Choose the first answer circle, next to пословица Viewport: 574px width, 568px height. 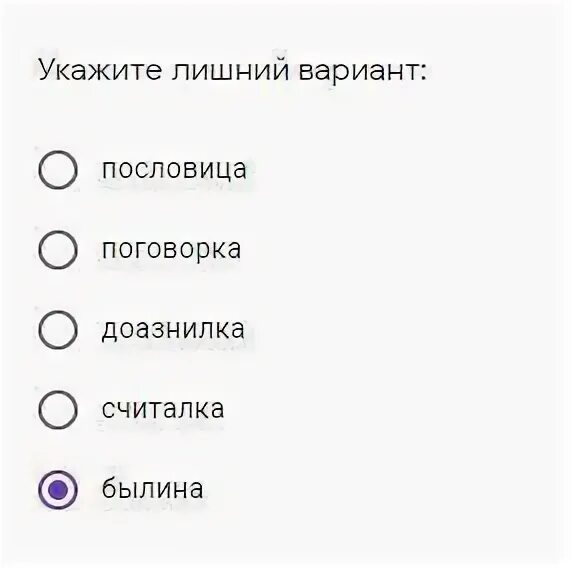click(58, 169)
